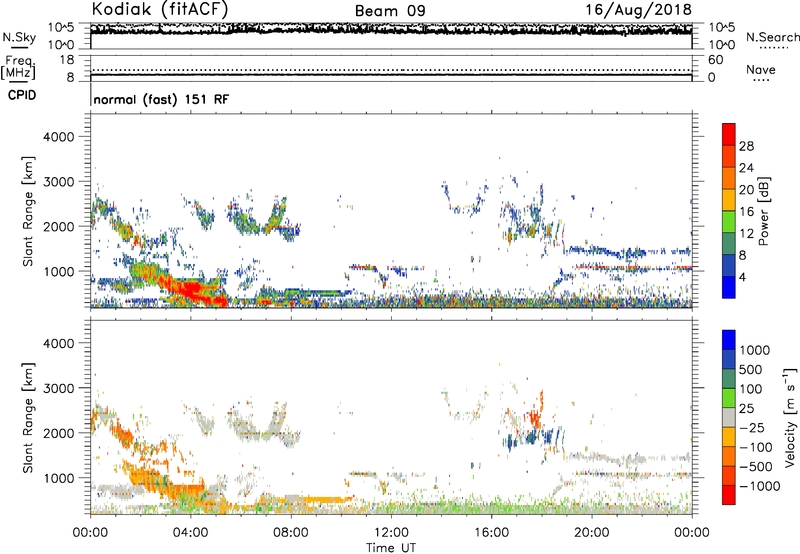Click the Velocity [m s-1] colorbar title
800x554 pixels.
790,417
